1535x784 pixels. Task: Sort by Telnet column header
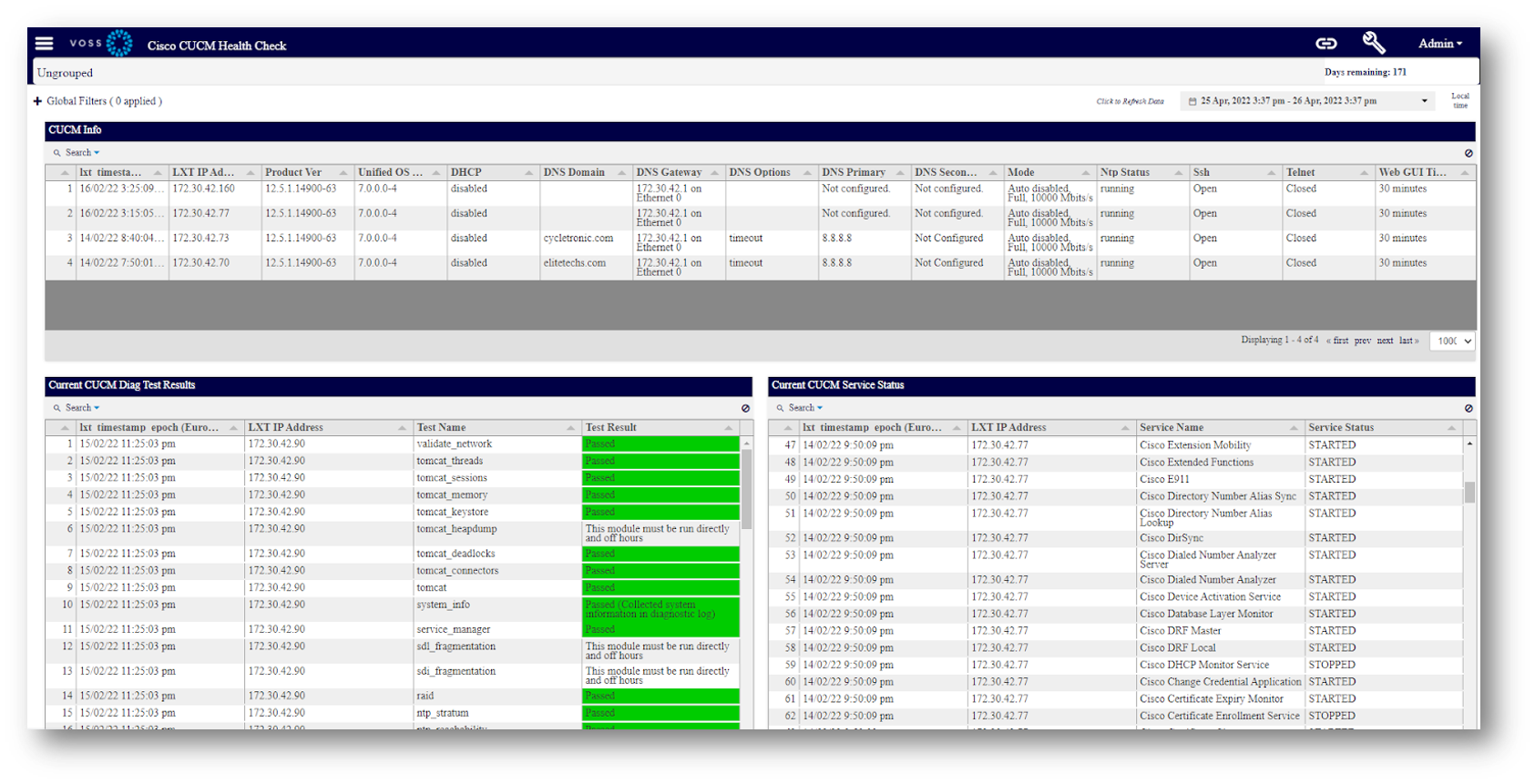(x=1328, y=172)
